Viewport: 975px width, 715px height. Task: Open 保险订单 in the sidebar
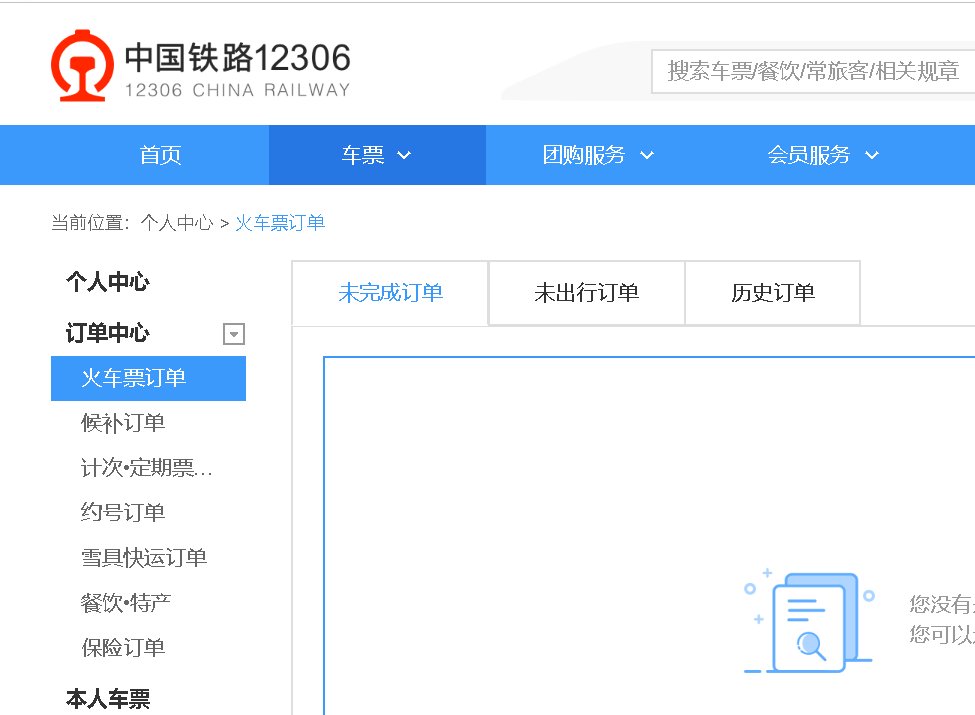click(x=121, y=647)
